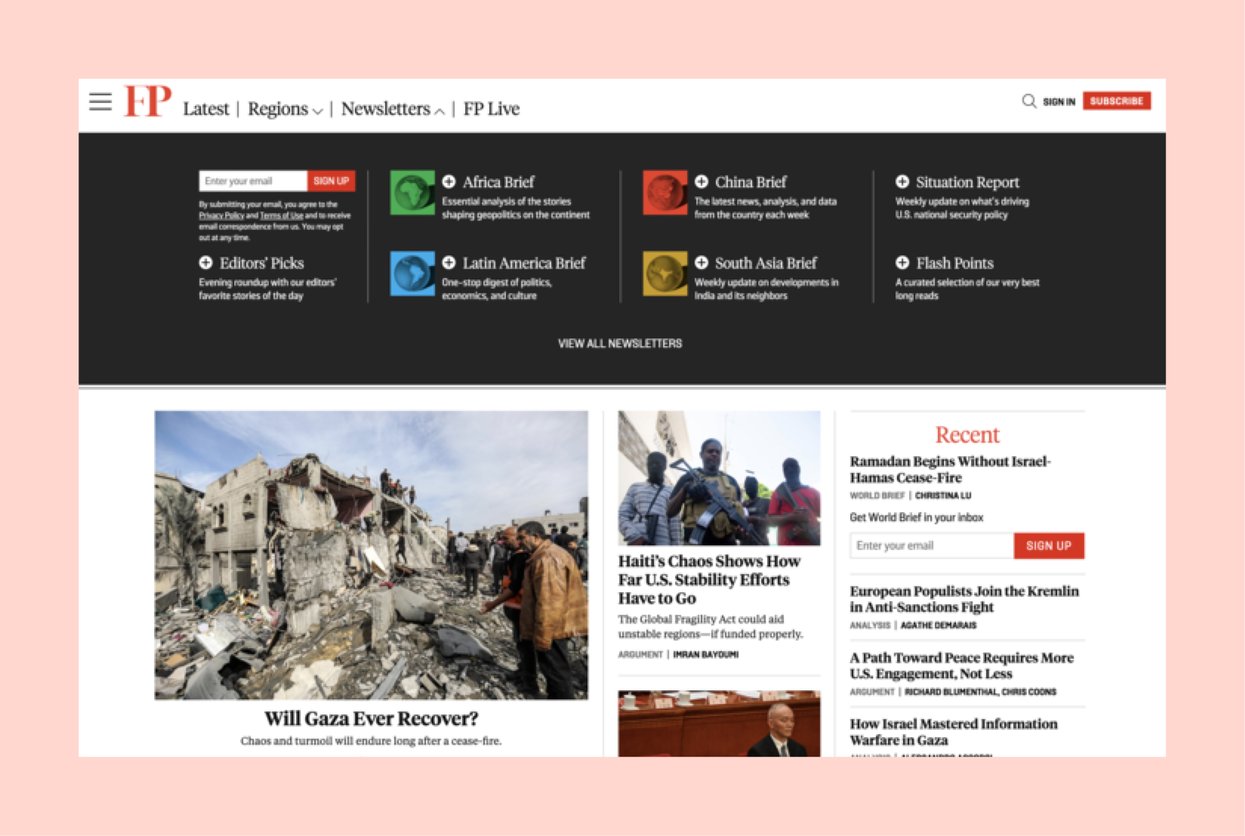Click View All Newsletters link

click(x=620, y=343)
